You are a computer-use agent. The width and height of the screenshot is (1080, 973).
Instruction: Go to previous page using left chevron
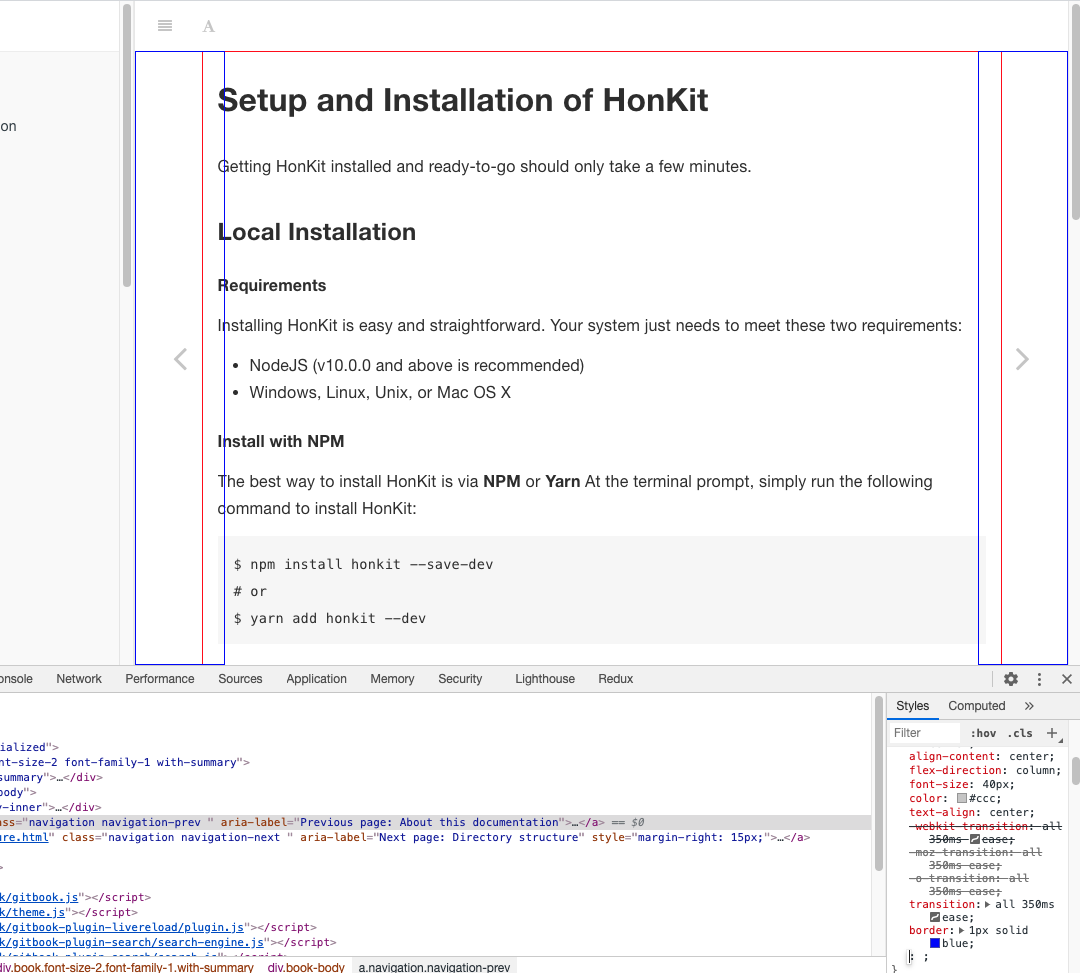[180, 359]
